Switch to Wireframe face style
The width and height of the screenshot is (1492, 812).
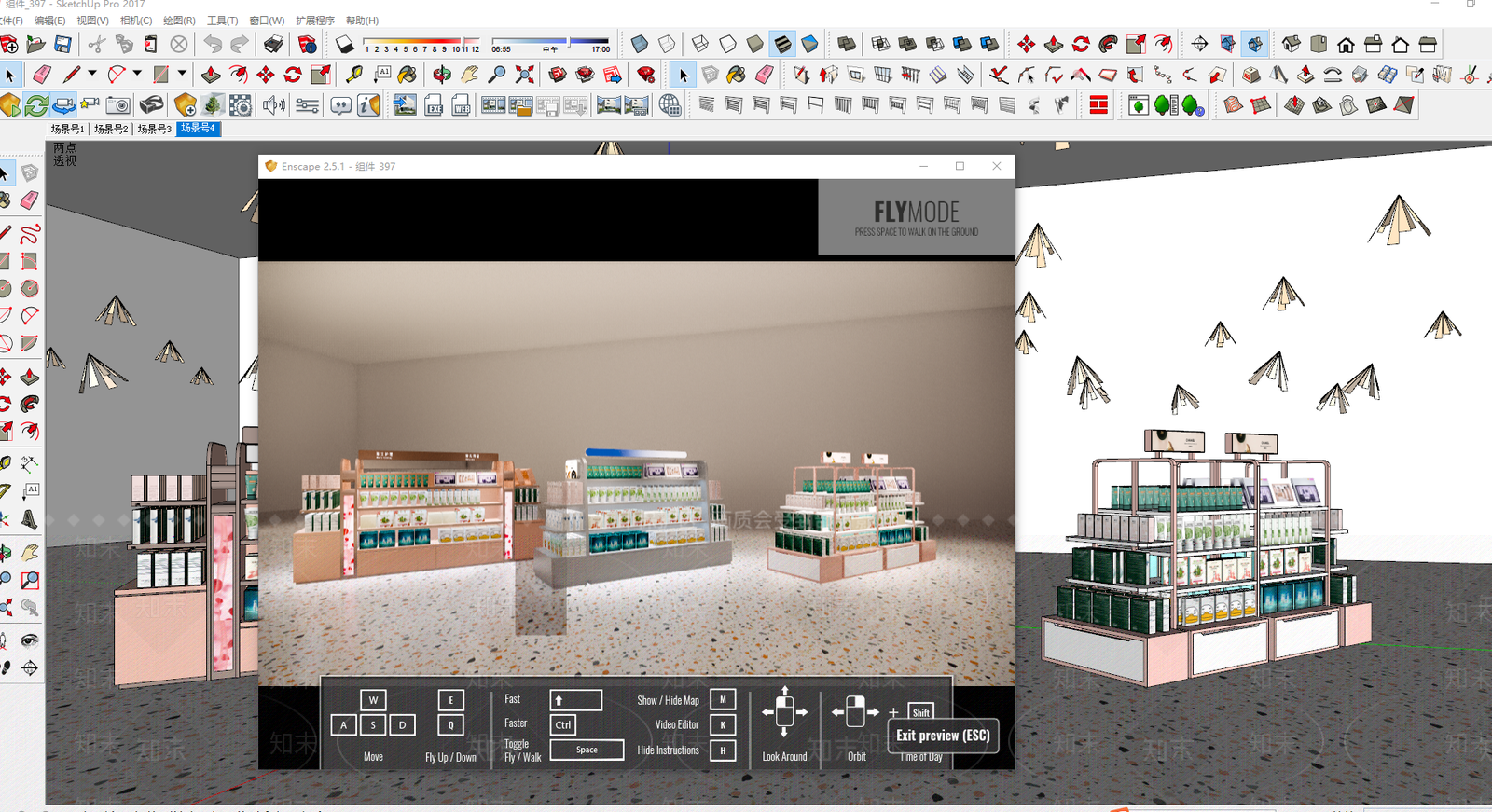[700, 44]
